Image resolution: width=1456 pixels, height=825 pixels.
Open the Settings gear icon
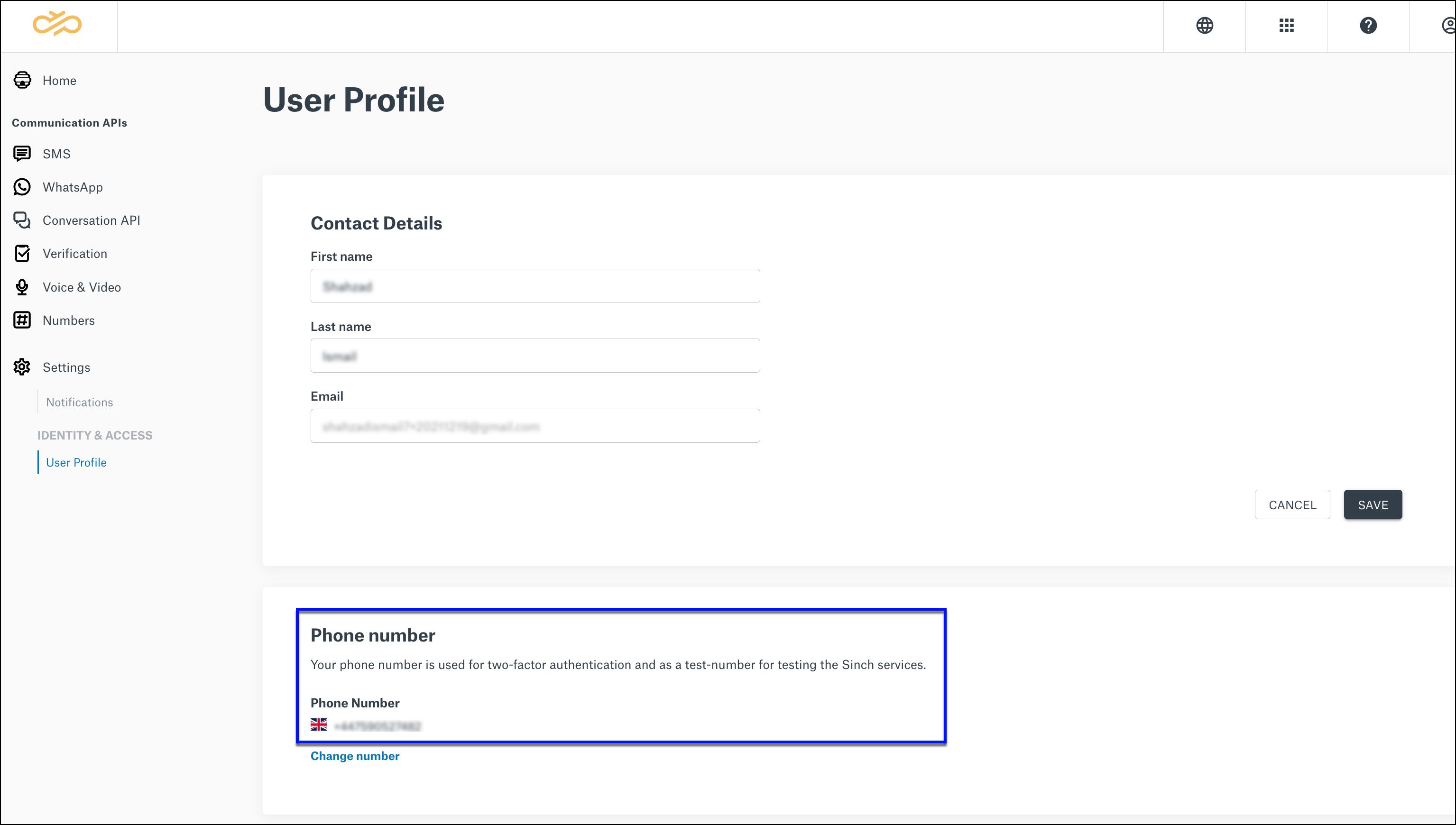tap(22, 367)
